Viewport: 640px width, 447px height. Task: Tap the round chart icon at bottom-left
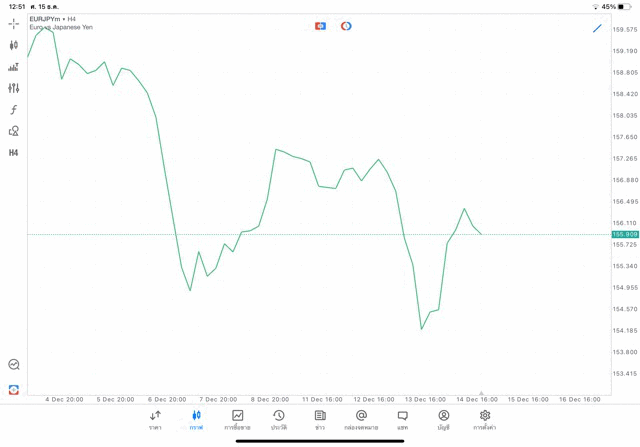pyautogui.click(x=13, y=365)
